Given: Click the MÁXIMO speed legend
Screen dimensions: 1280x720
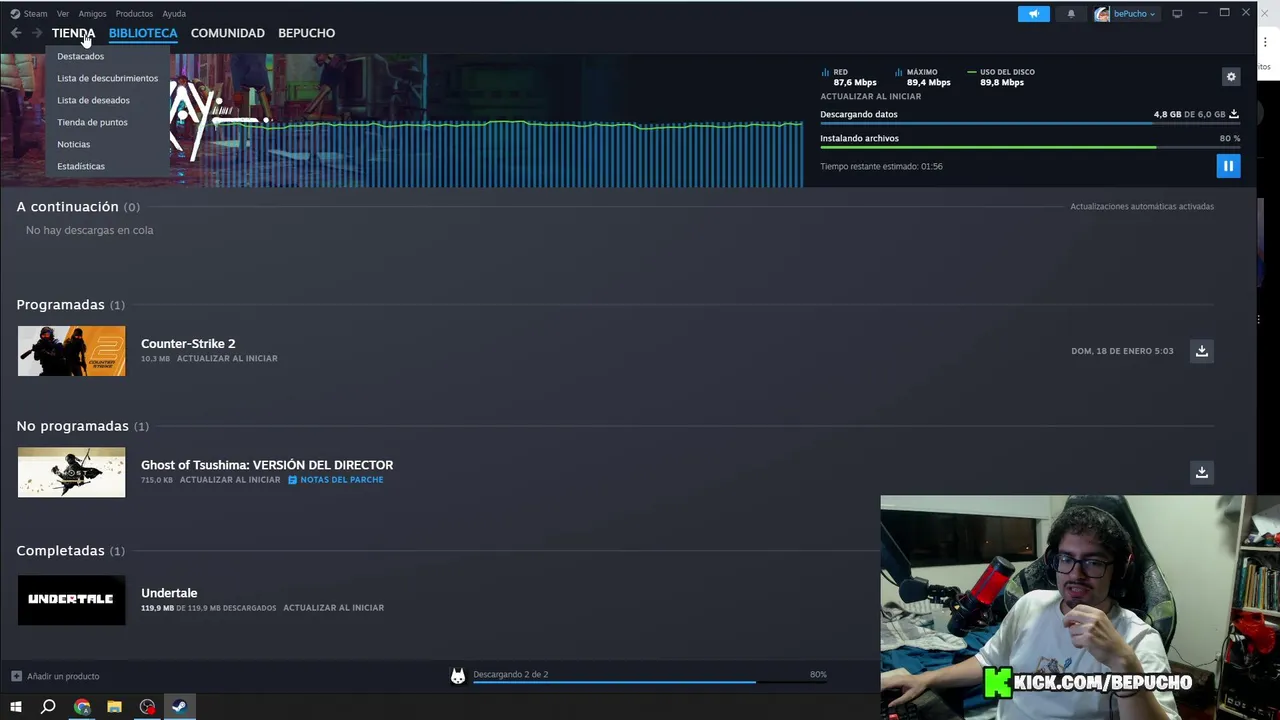Looking at the screenshot, I should [x=922, y=77].
